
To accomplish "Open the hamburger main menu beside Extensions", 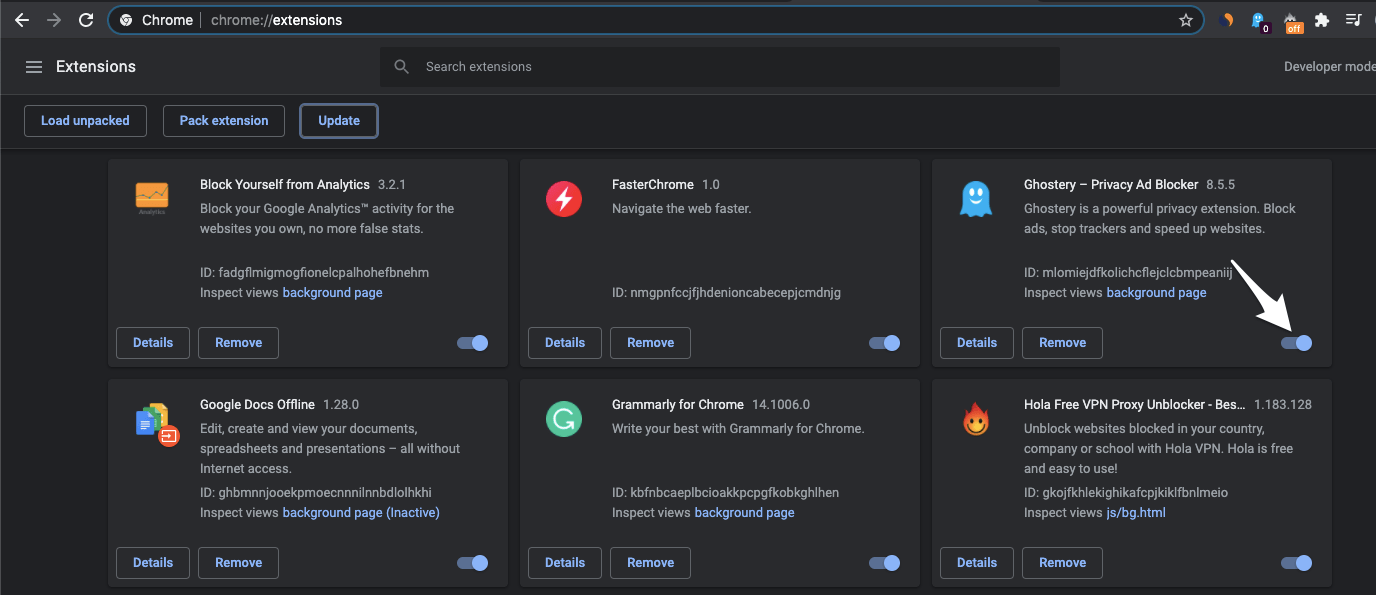I will 34,67.
